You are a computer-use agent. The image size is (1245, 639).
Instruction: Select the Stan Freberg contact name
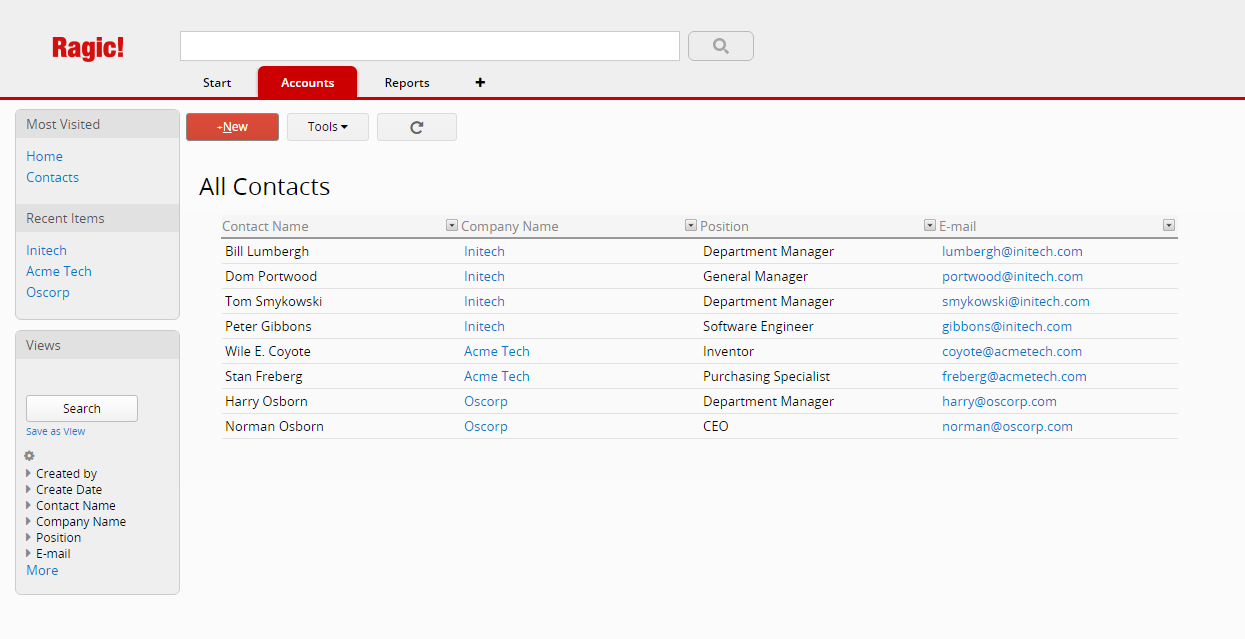pos(264,377)
